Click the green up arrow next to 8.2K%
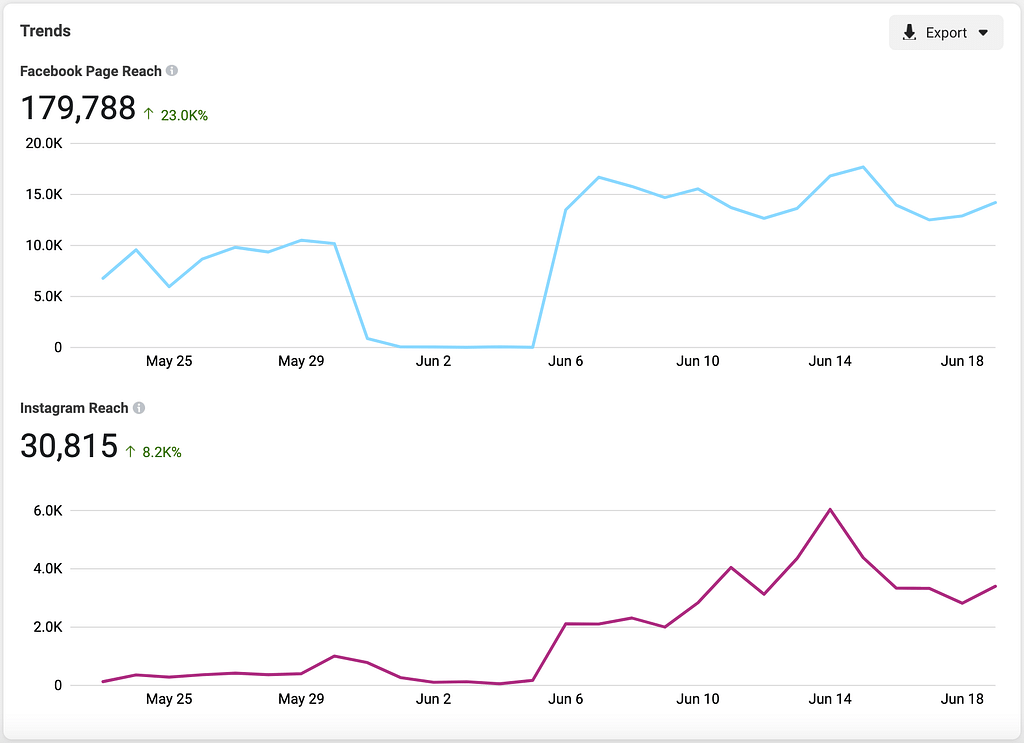 (130, 452)
